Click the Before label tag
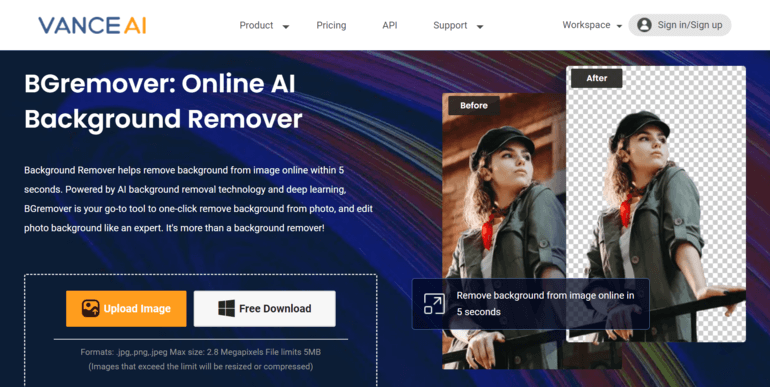 pos(473,105)
